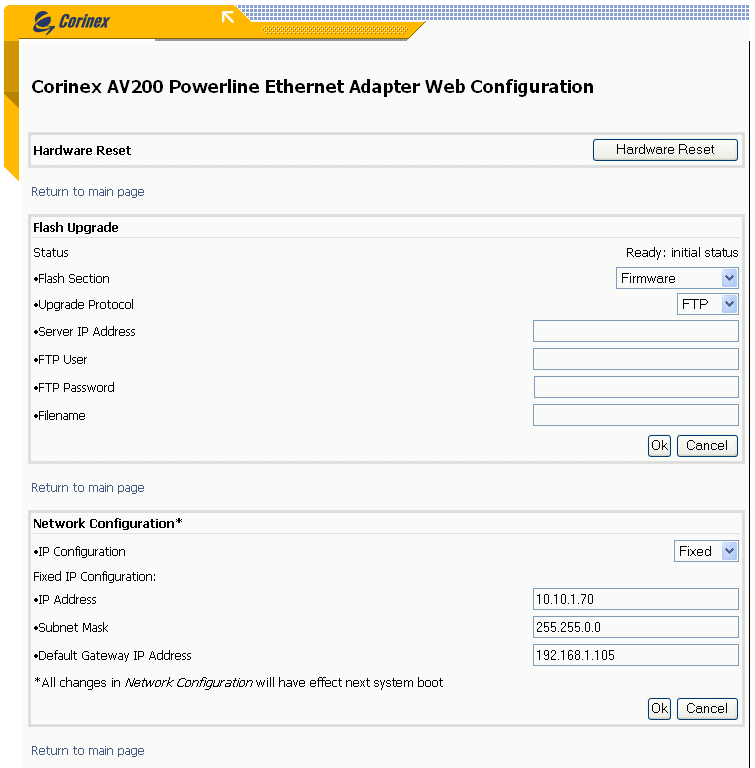Viewport: 755px width, 768px height.
Task: Click the white arrow icon in header
Action: pyautogui.click(x=228, y=17)
